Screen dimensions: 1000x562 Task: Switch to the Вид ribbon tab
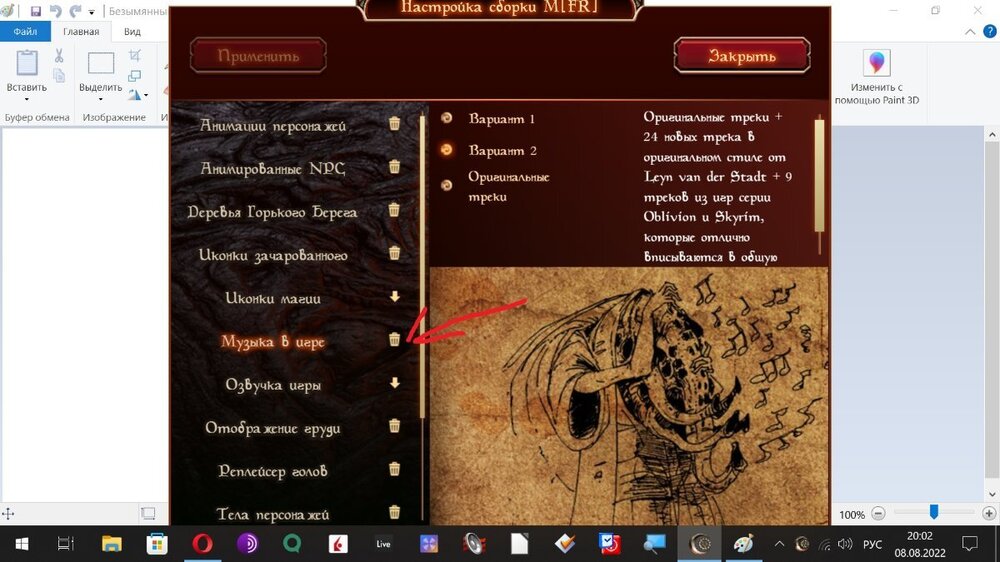click(x=132, y=31)
